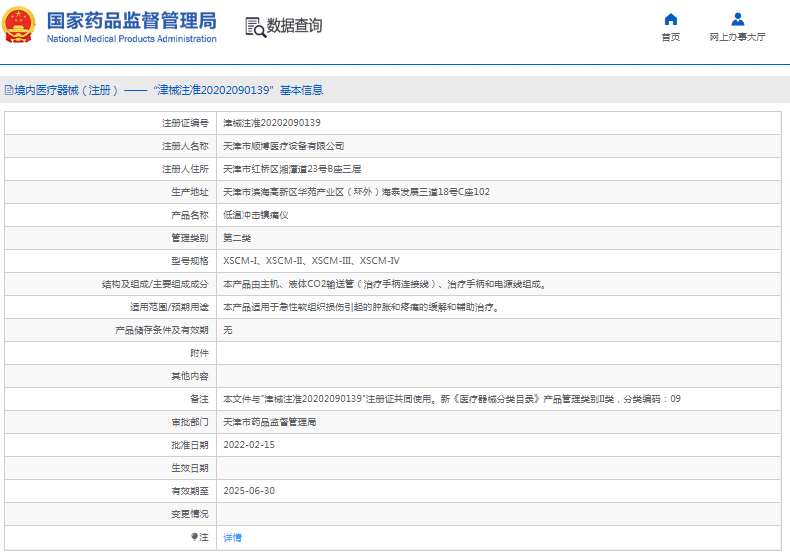Select model specs XSCM-I、XSCM-II value

(x=311, y=261)
